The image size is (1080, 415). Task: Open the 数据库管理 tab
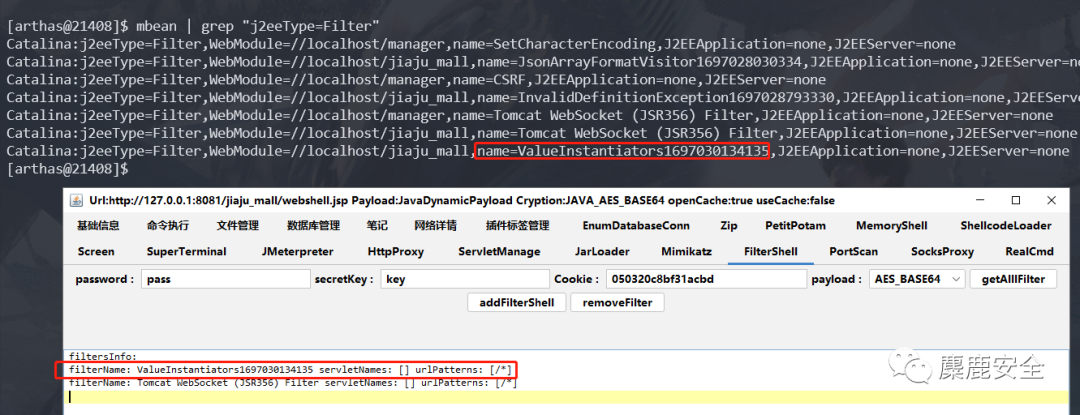point(313,226)
